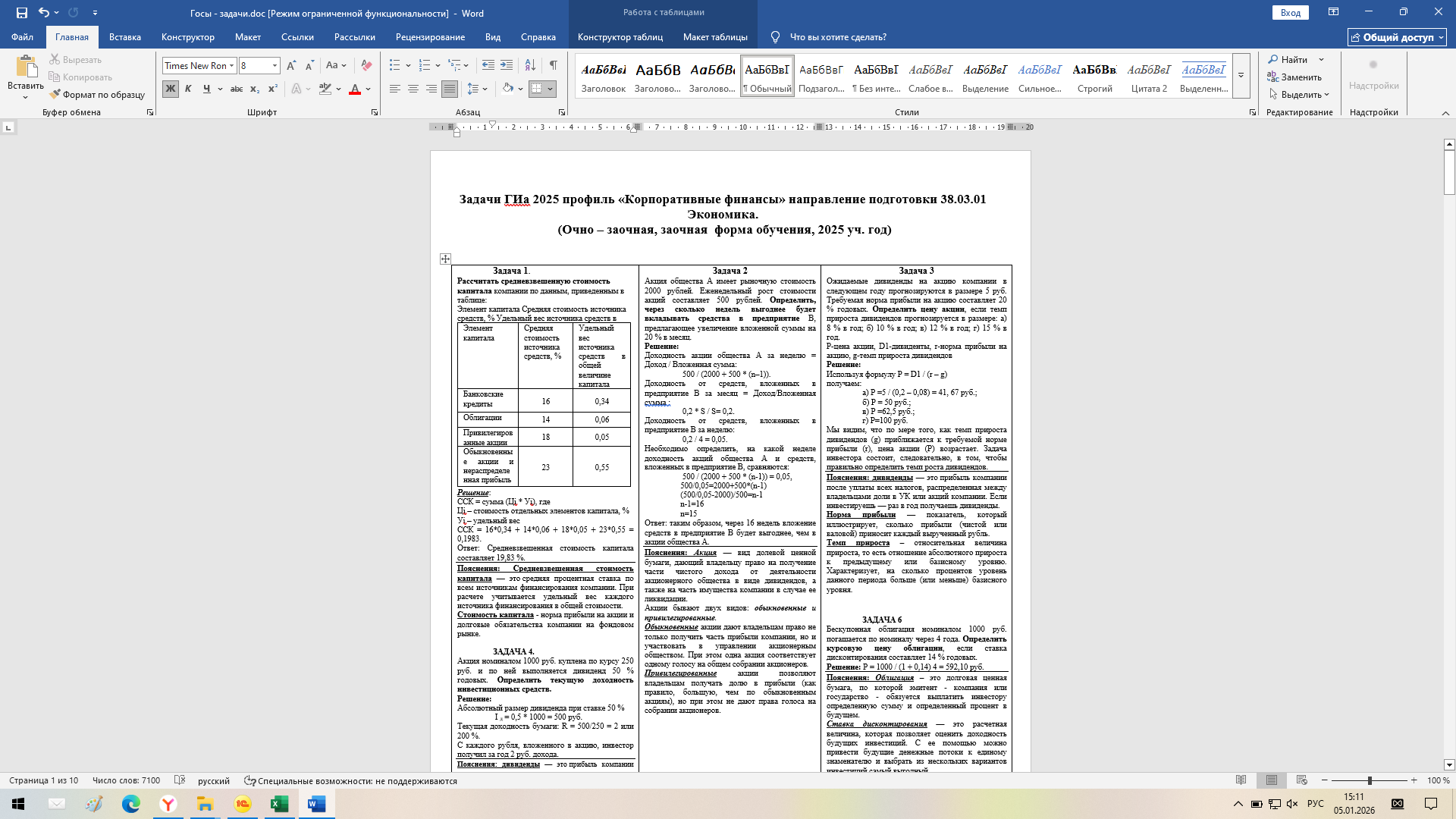This screenshot has width=1456, height=819.
Task: Show paragraph marks with pilcrow icon
Action: [x=554, y=65]
